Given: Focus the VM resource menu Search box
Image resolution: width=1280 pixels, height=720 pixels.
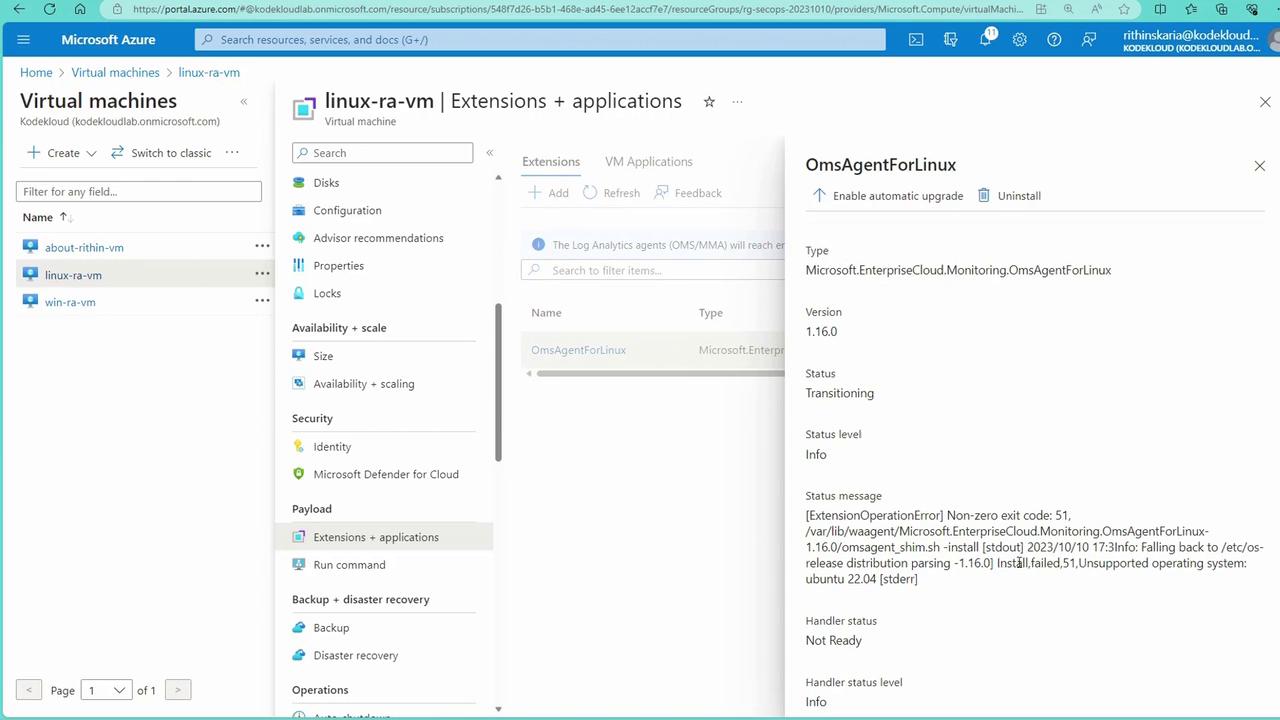Looking at the screenshot, I should click(382, 153).
